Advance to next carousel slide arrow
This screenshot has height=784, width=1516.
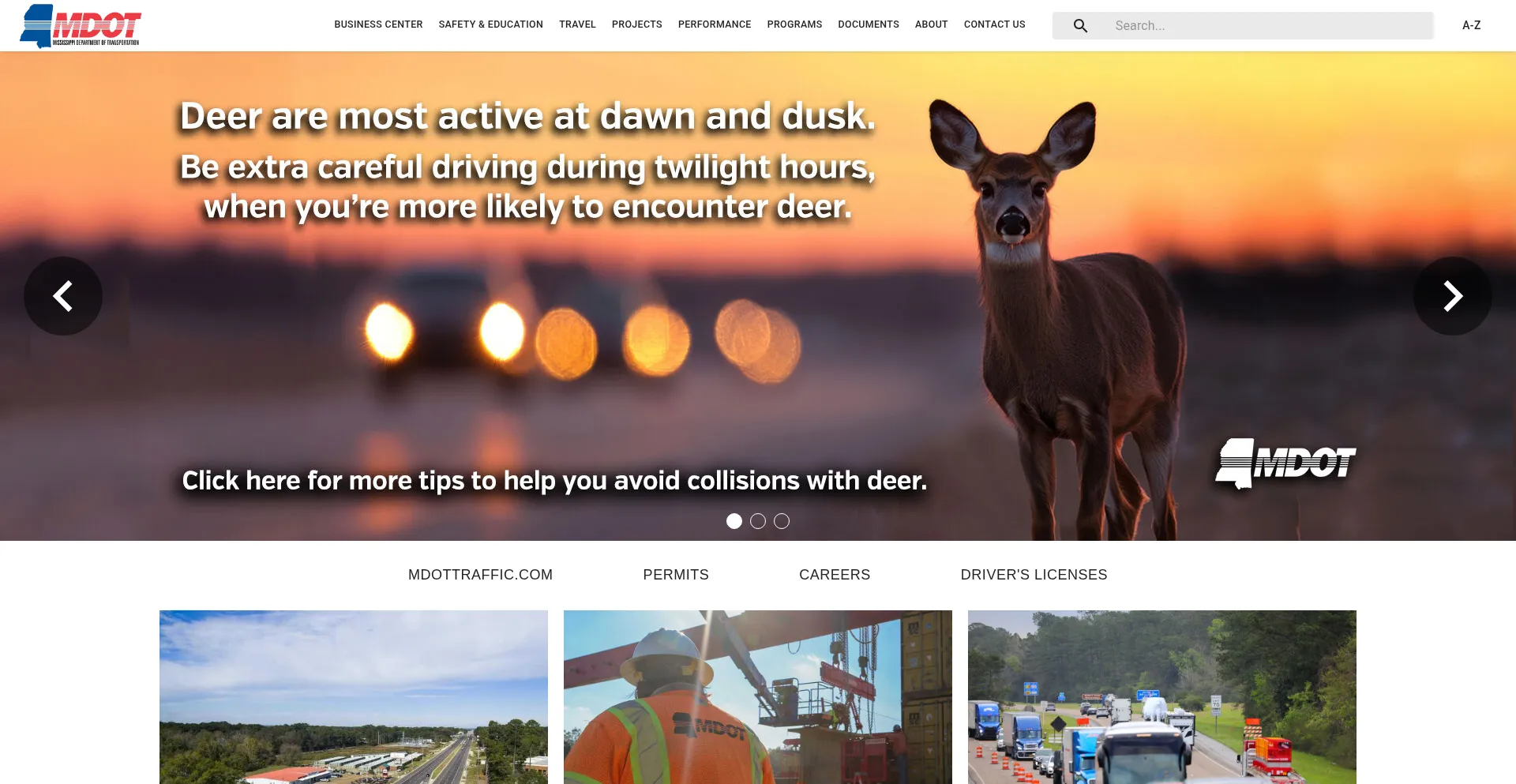click(x=1453, y=296)
